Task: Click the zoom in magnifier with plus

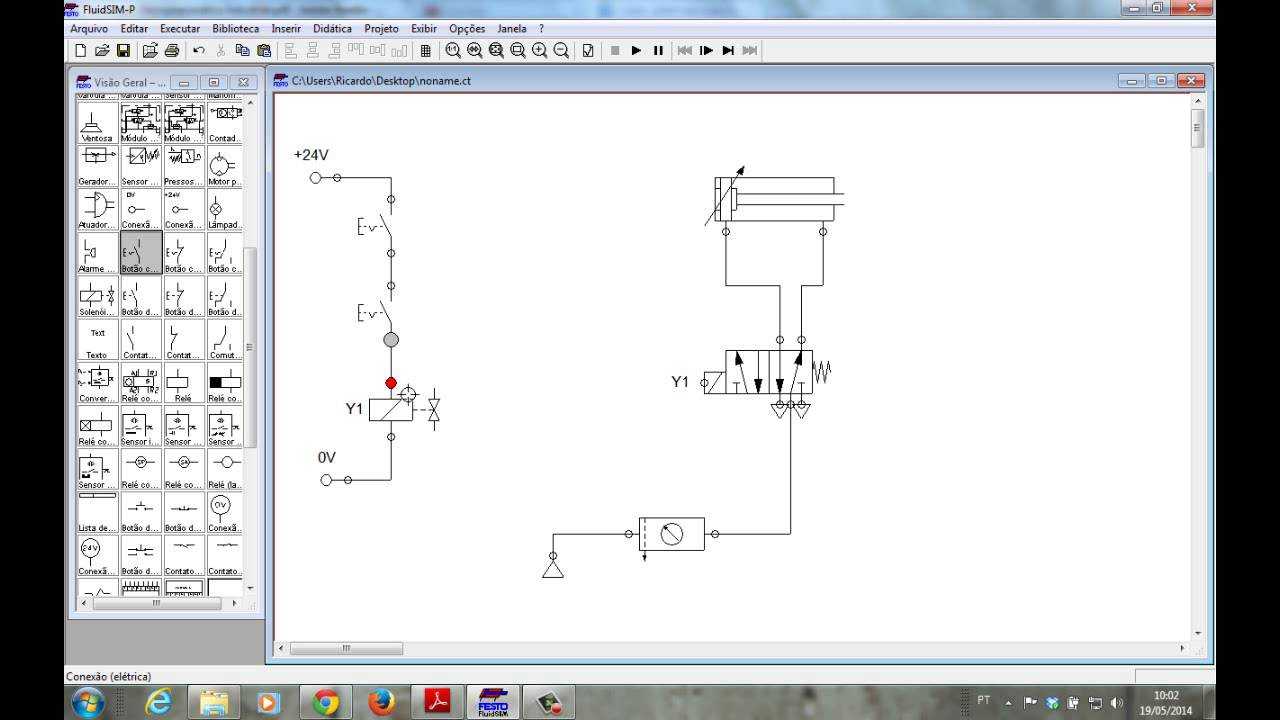Action: [540, 50]
